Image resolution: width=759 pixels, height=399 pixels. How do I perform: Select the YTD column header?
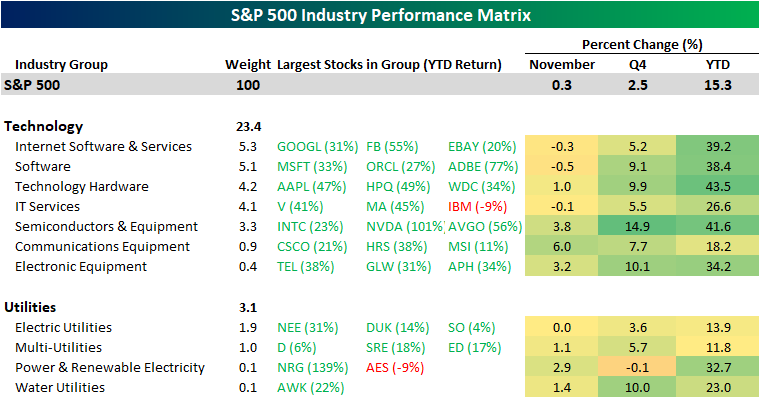coord(717,65)
